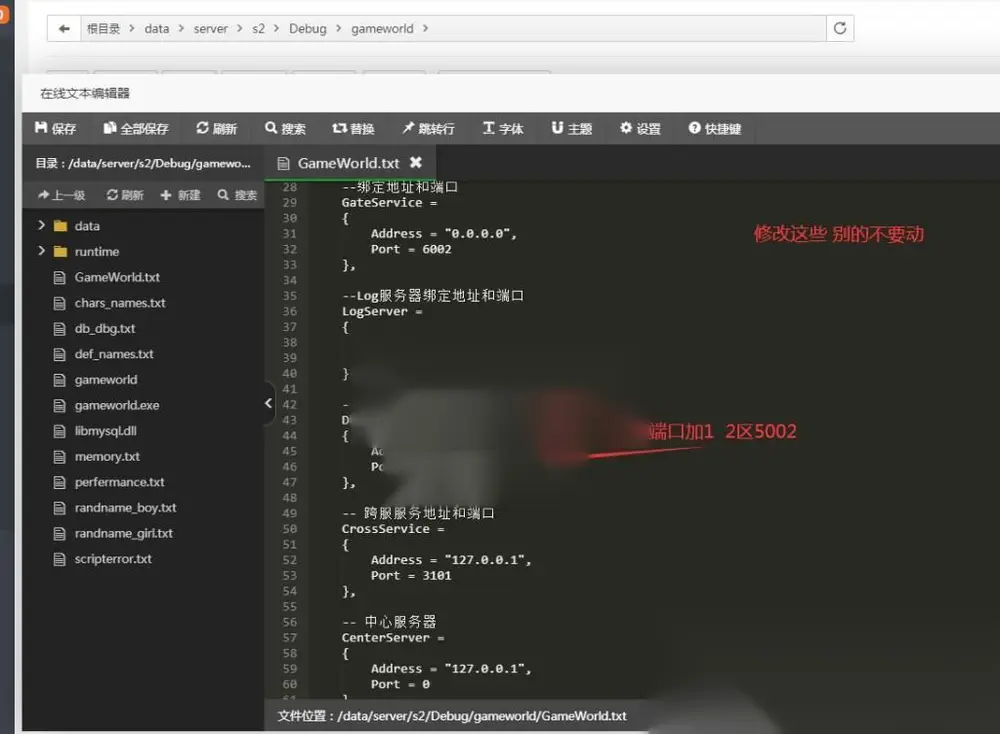Click the file icon next to memory.txt
Image resolution: width=1000 pixels, height=734 pixels.
[59, 457]
